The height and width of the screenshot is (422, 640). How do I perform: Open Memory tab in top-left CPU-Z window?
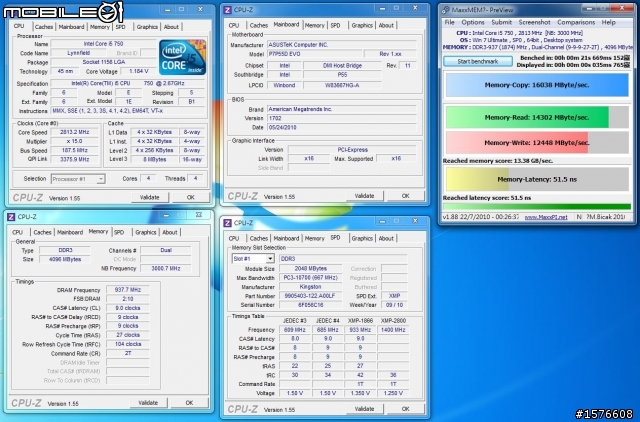click(100, 27)
